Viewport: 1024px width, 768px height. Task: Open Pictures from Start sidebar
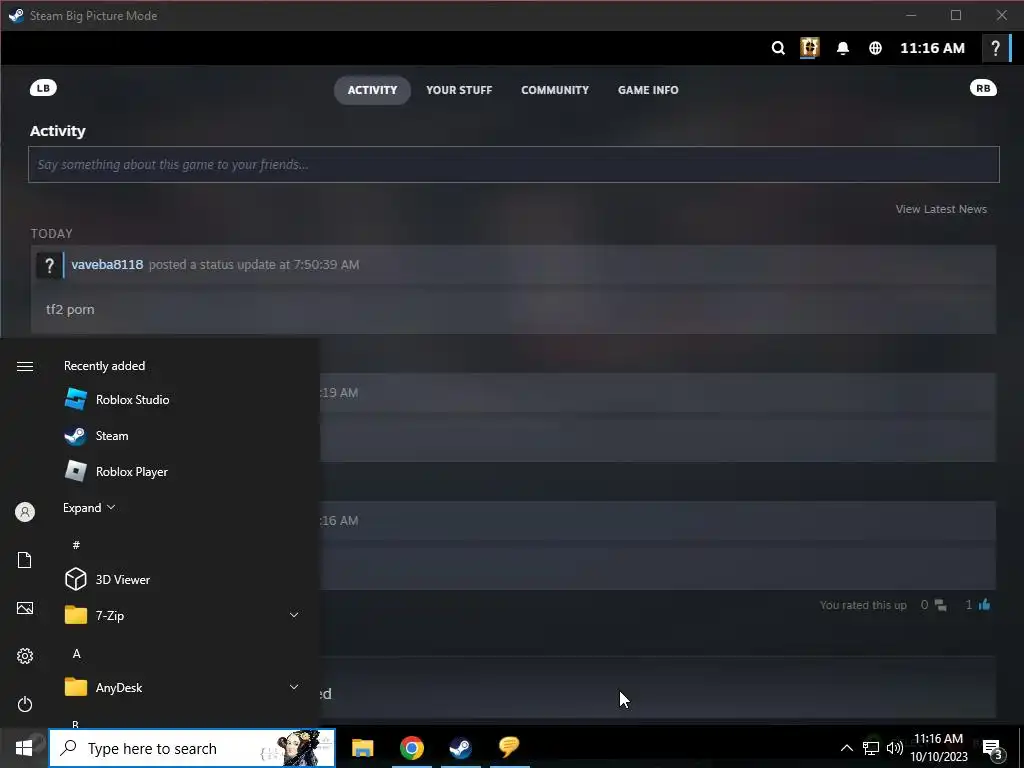tap(25, 608)
